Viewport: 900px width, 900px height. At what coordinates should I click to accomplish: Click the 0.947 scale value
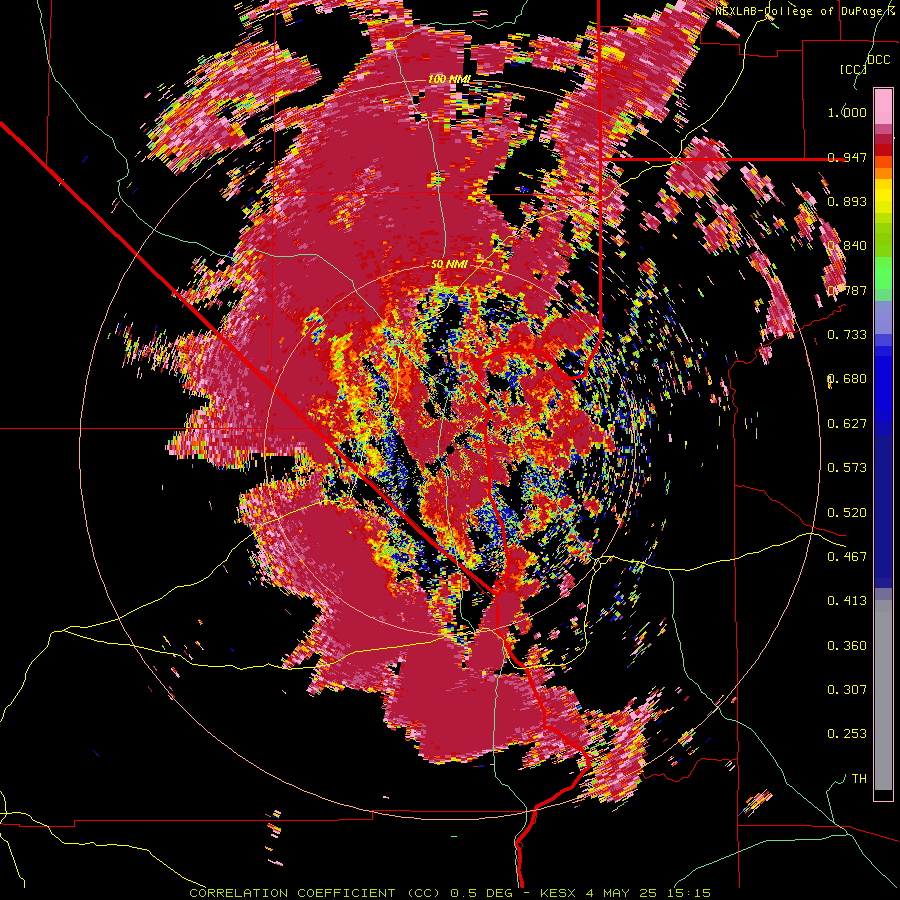pyautogui.click(x=847, y=157)
